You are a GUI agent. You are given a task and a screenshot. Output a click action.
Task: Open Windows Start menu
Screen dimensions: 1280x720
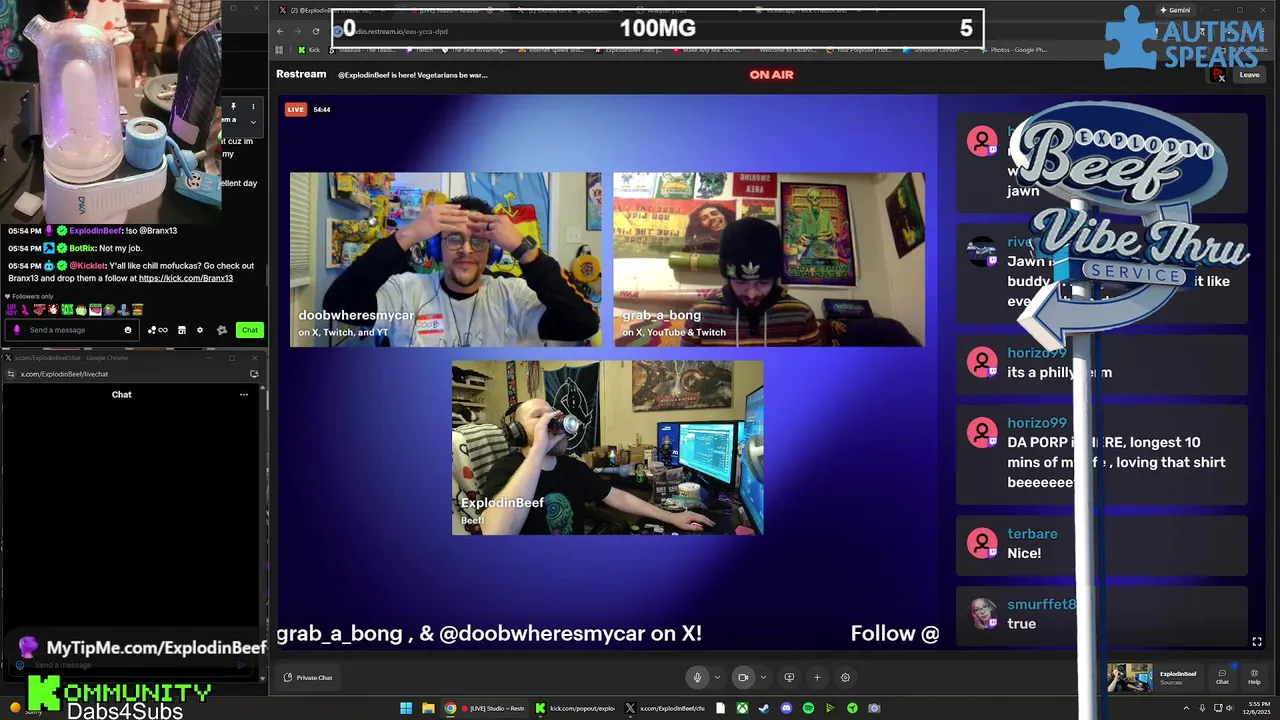coord(406,708)
